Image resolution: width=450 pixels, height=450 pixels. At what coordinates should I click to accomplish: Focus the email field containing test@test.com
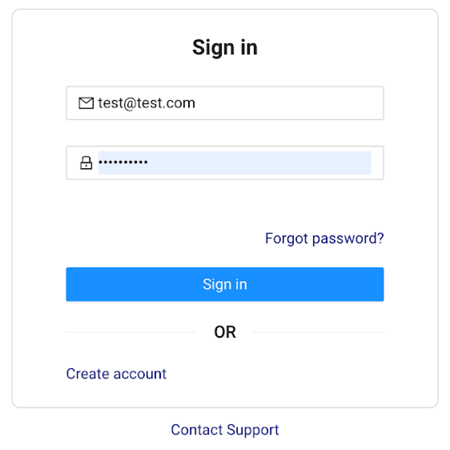(x=225, y=103)
